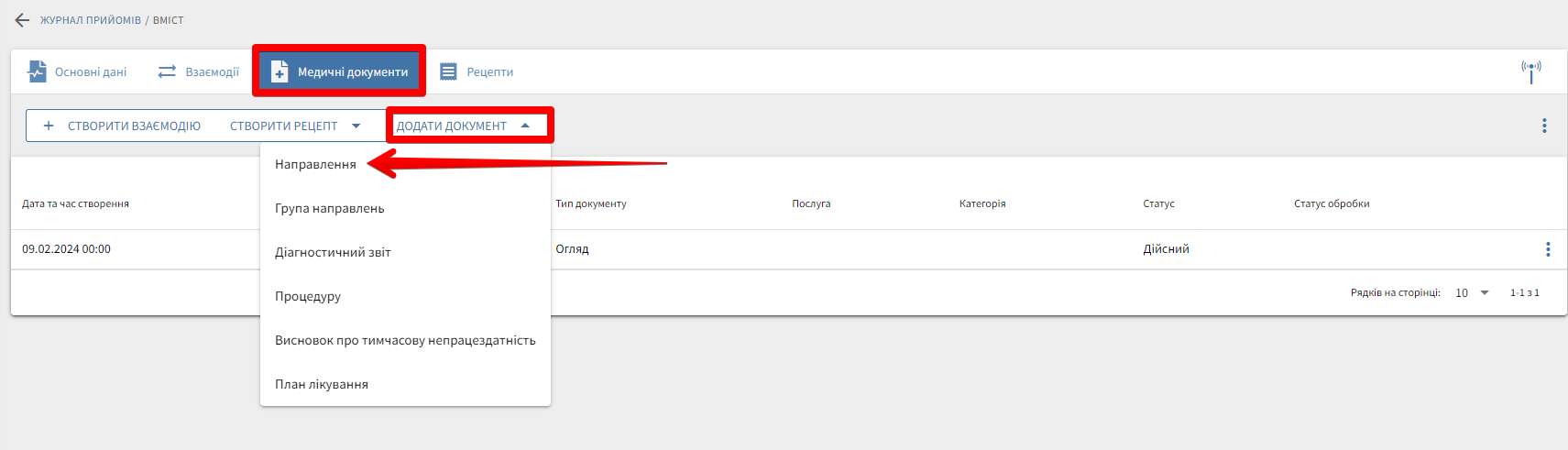This screenshot has height=450, width=1568.
Task: Collapse the Додати документ dropdown
Action: (525, 126)
